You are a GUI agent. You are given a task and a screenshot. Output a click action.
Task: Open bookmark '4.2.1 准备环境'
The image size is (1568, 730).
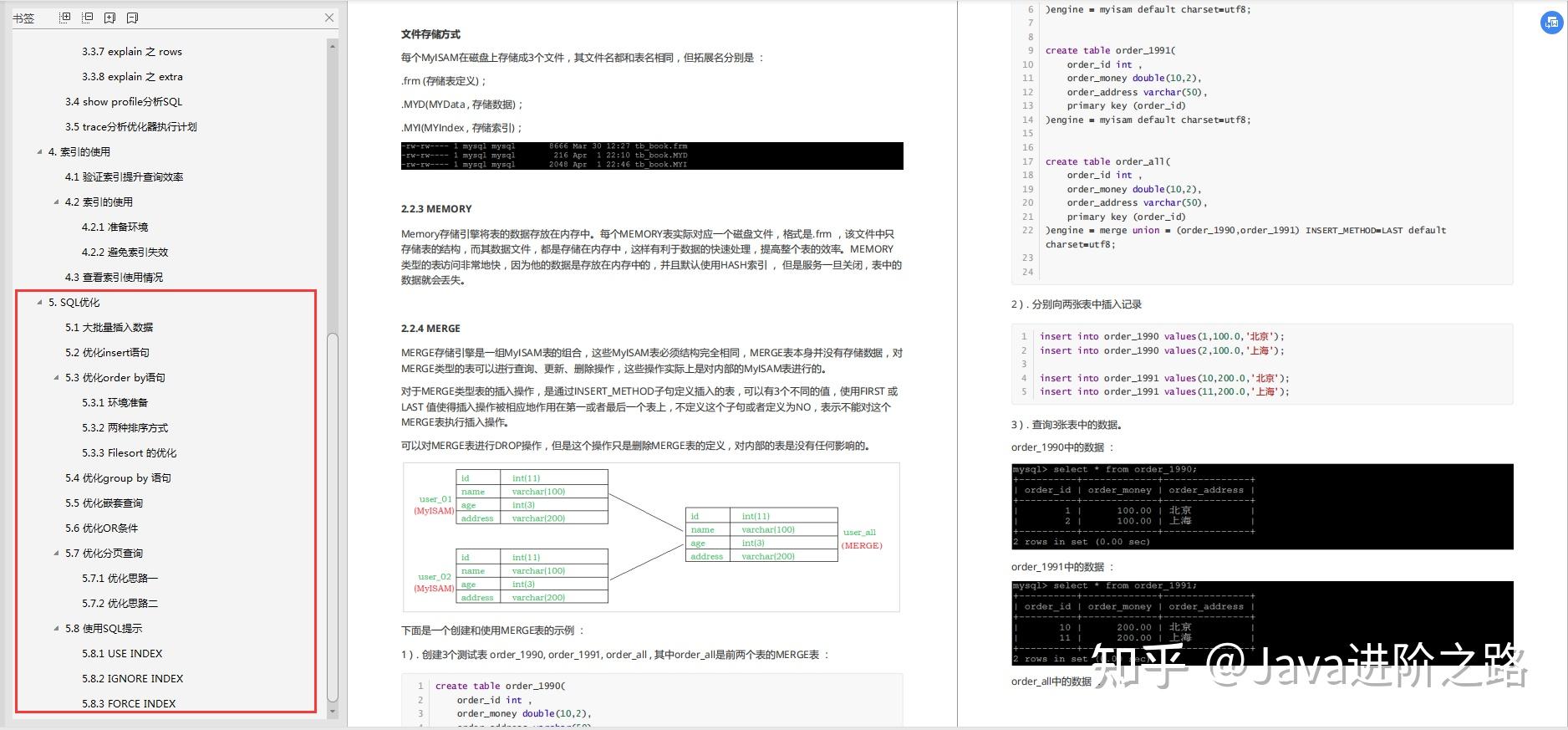point(115,227)
